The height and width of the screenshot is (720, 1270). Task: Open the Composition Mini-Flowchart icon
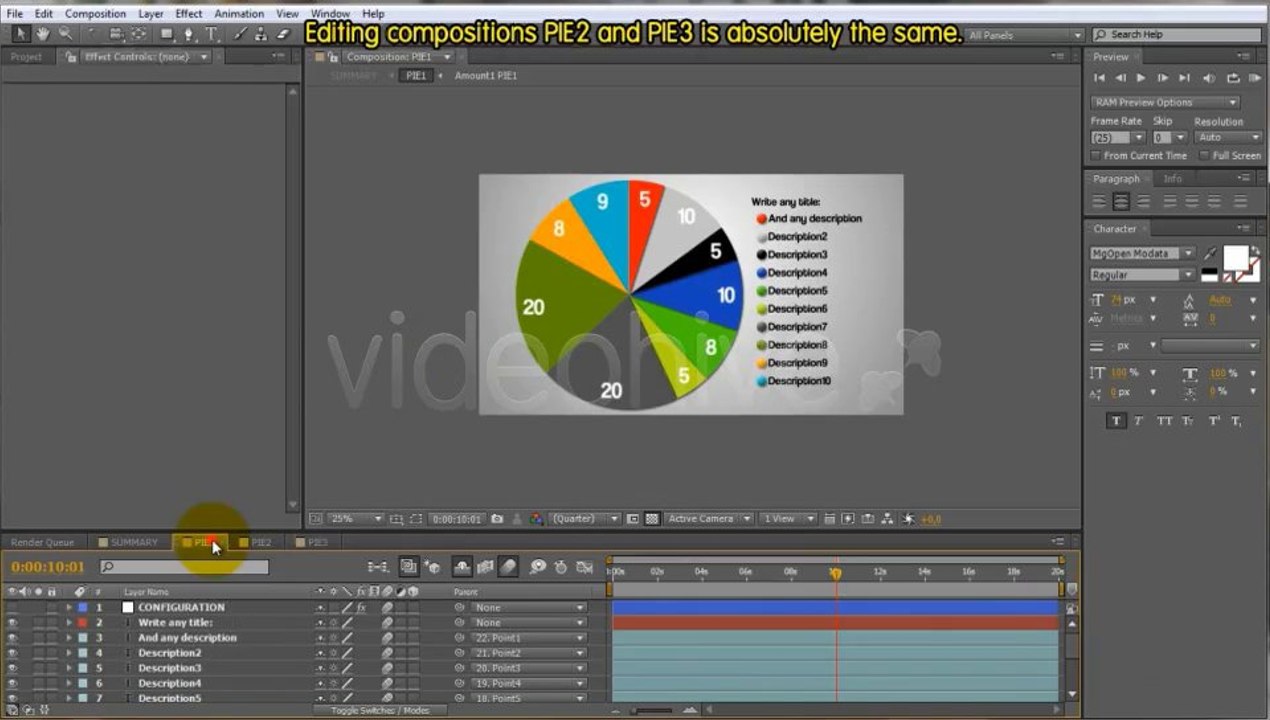point(378,567)
